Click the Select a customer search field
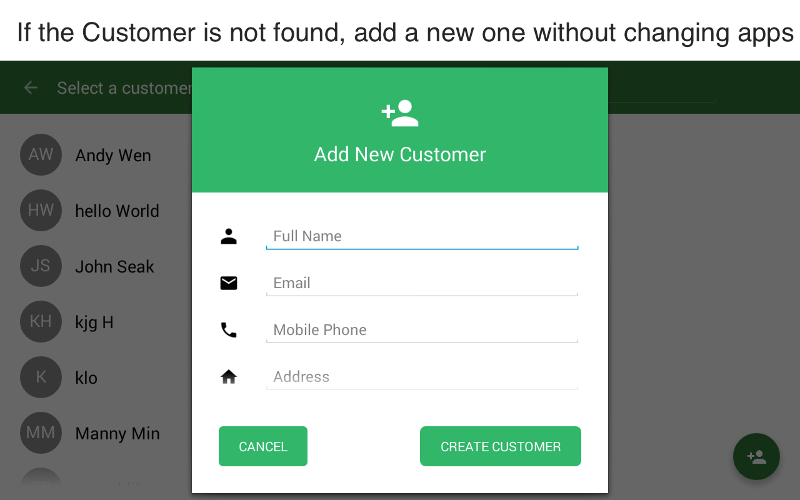The width and height of the screenshot is (800, 500). coord(124,88)
